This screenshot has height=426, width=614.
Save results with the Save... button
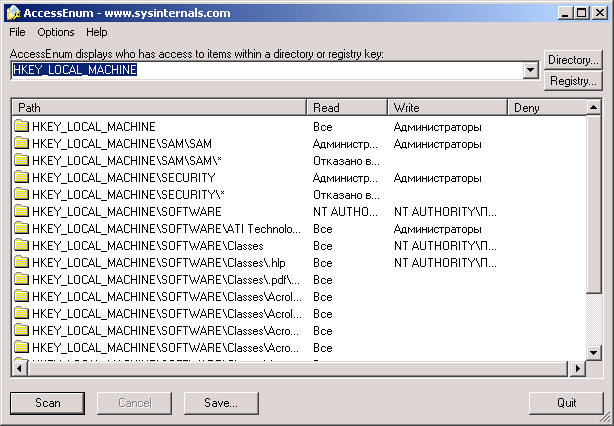pyautogui.click(x=221, y=403)
